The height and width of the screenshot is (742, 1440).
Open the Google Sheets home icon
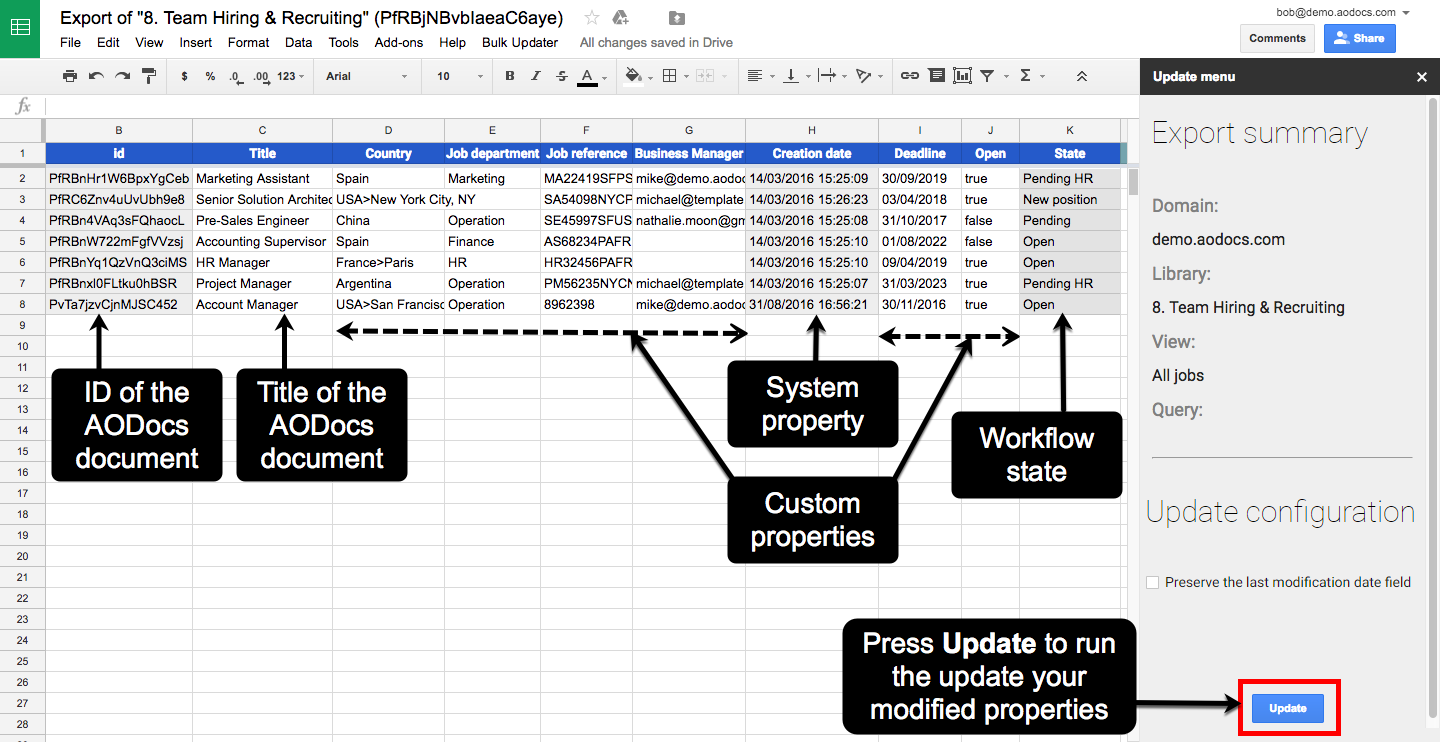click(20, 28)
